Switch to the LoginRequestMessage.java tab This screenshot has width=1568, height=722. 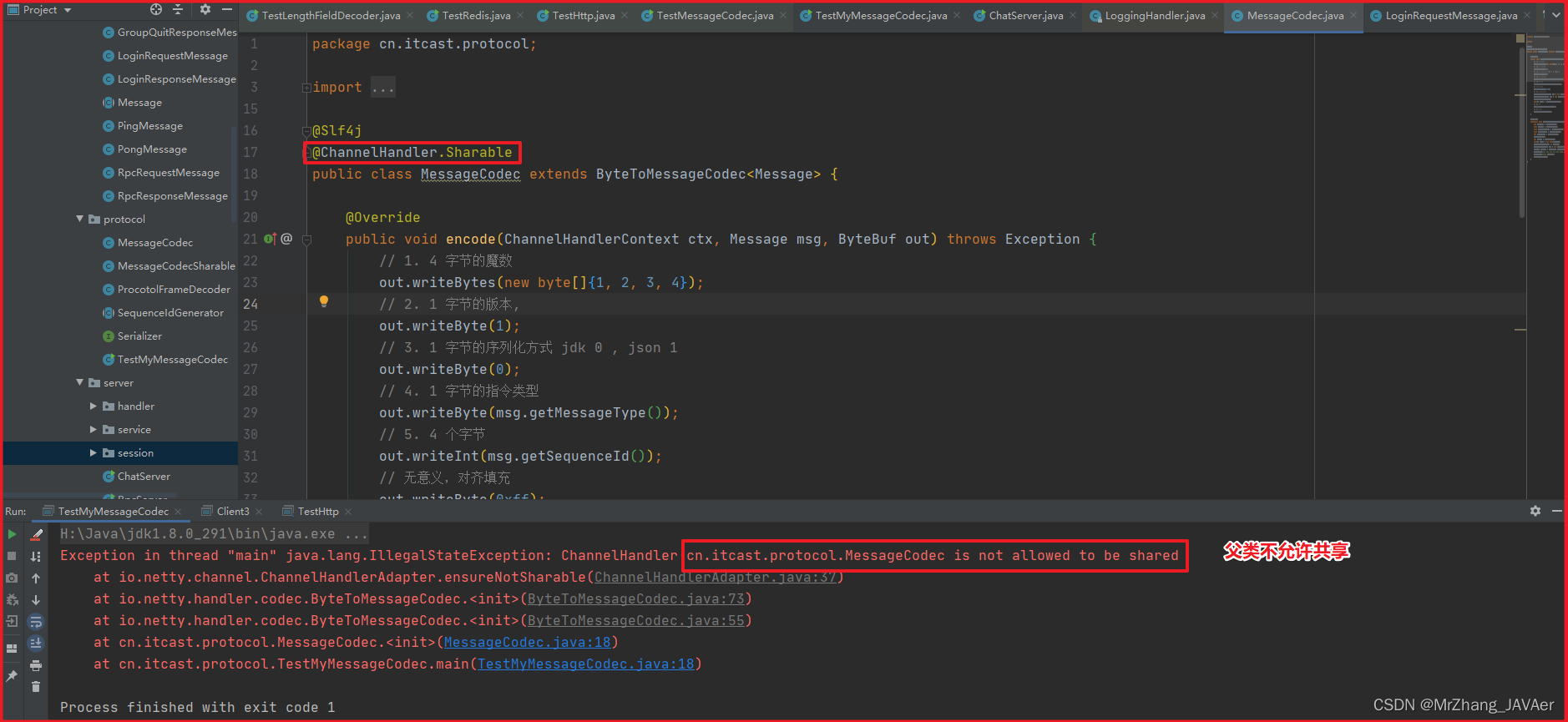[1451, 16]
